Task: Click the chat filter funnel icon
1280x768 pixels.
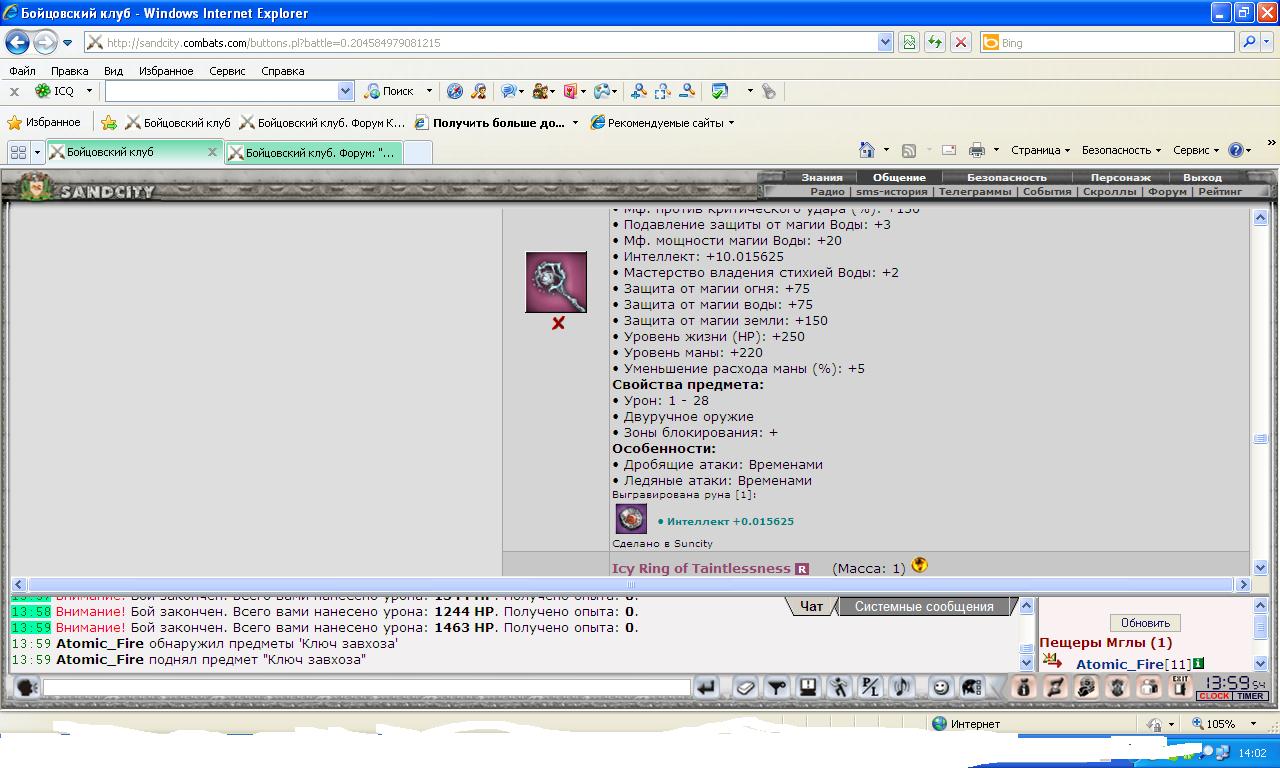Action: 776,687
